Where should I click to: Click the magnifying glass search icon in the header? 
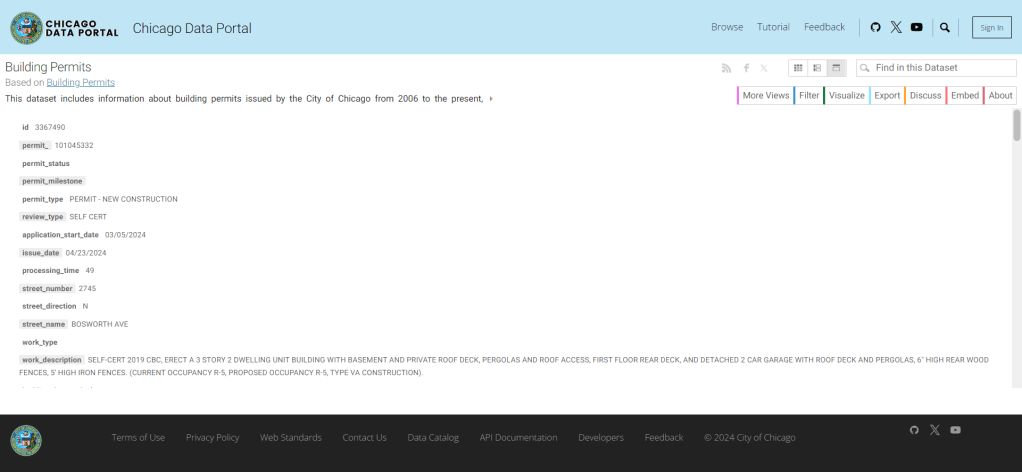coord(945,28)
